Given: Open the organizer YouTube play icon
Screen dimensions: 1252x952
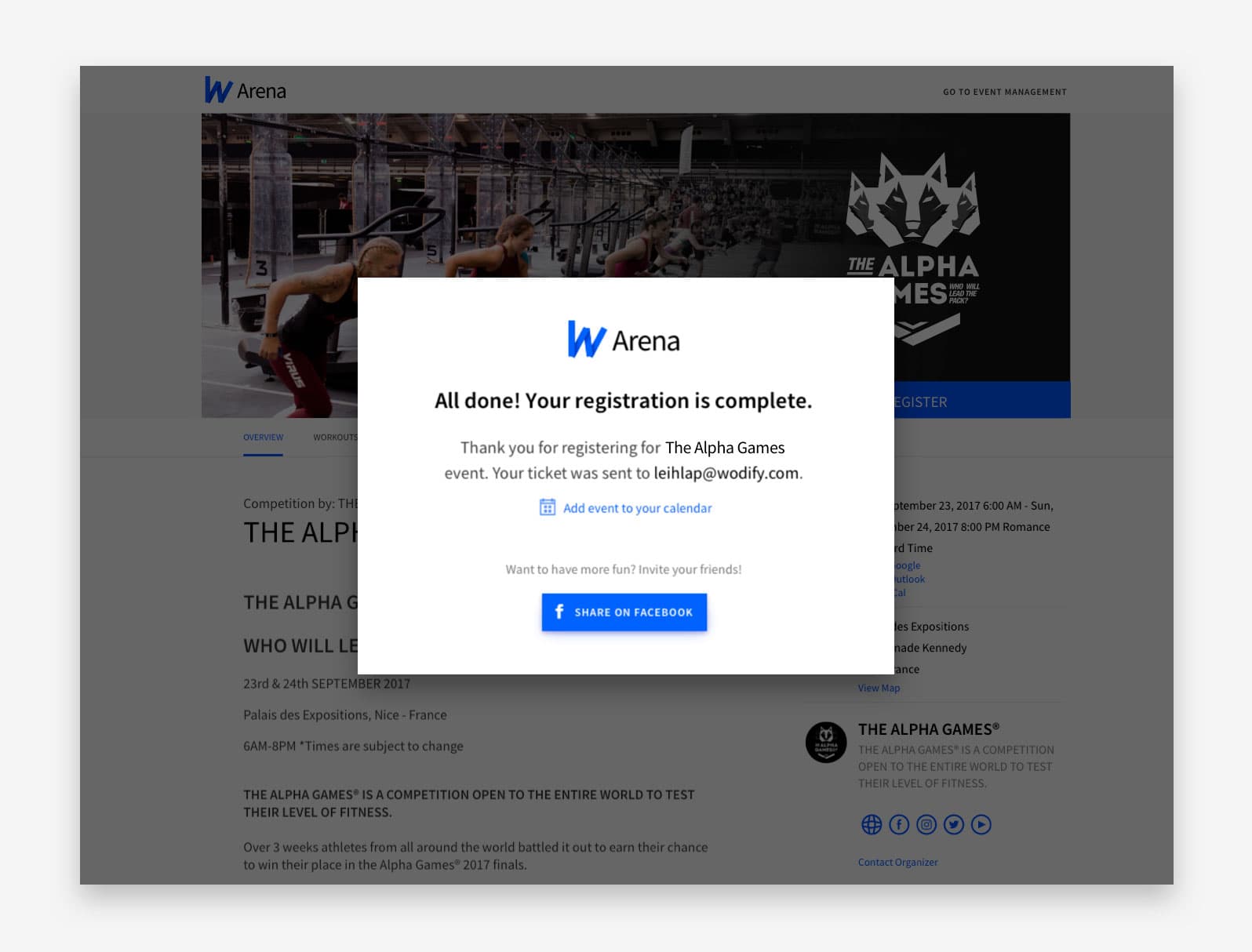Looking at the screenshot, I should point(981,824).
